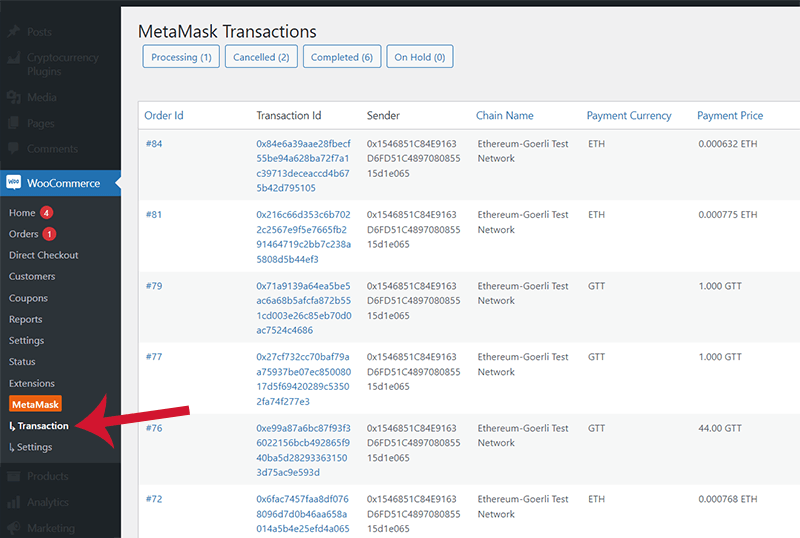The height and width of the screenshot is (538, 800).
Task: Open the Status submenu
Action: click(22, 361)
